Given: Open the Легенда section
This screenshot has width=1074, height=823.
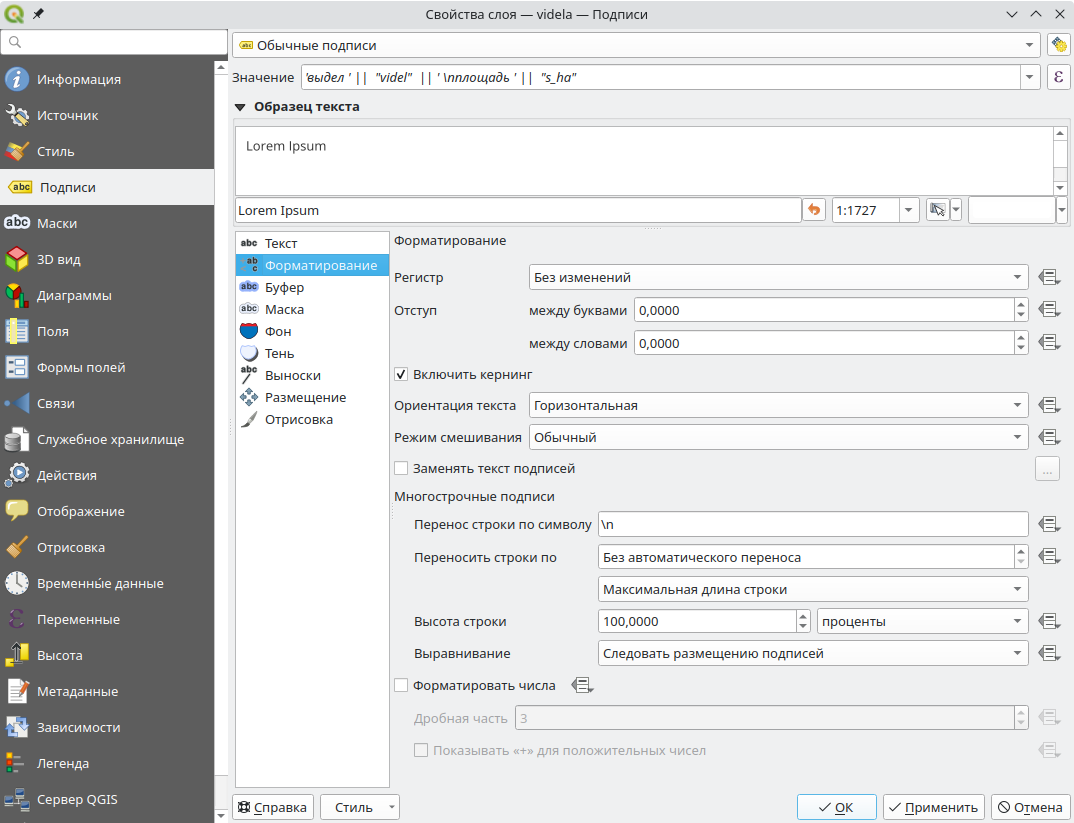Looking at the screenshot, I should [108, 763].
